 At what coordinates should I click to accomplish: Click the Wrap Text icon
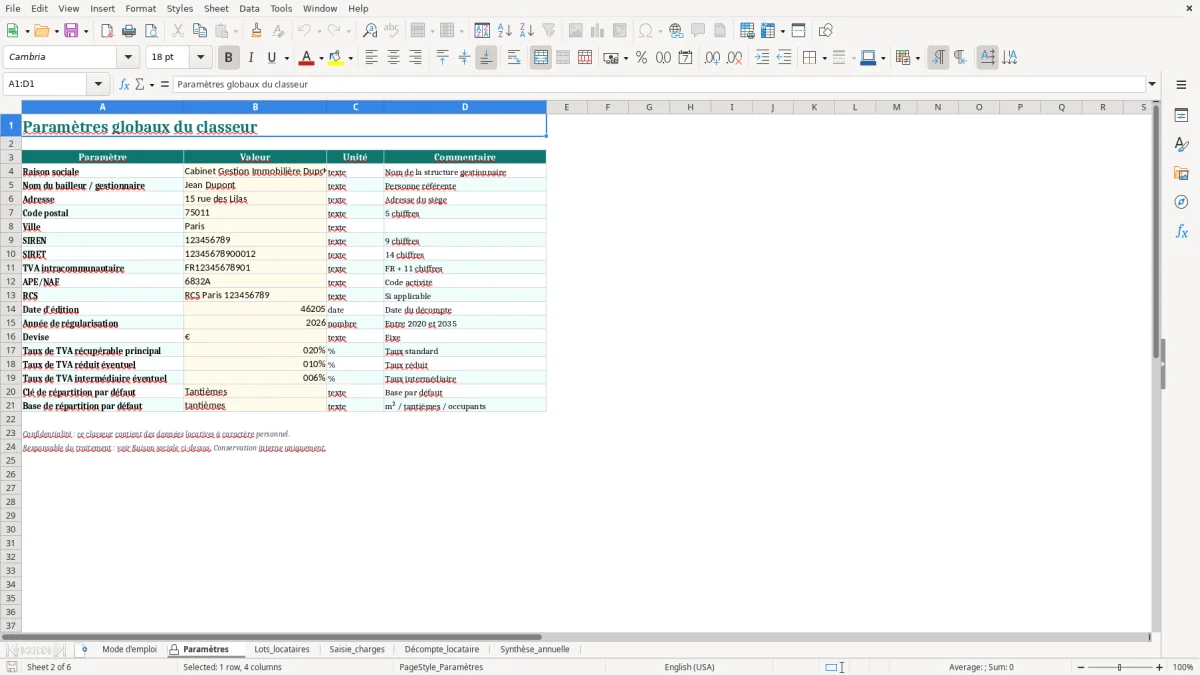[514, 58]
